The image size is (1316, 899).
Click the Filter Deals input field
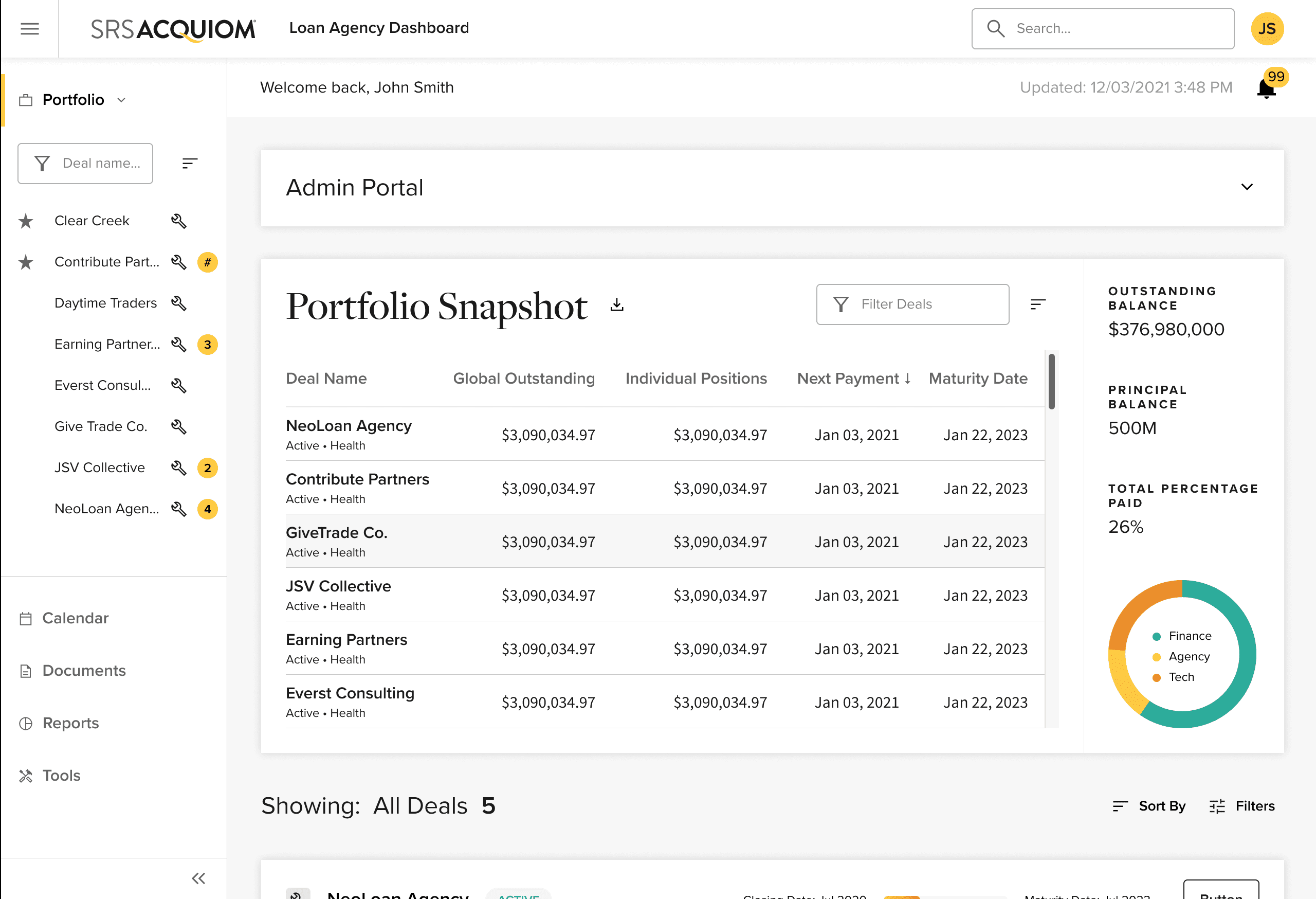pos(912,305)
